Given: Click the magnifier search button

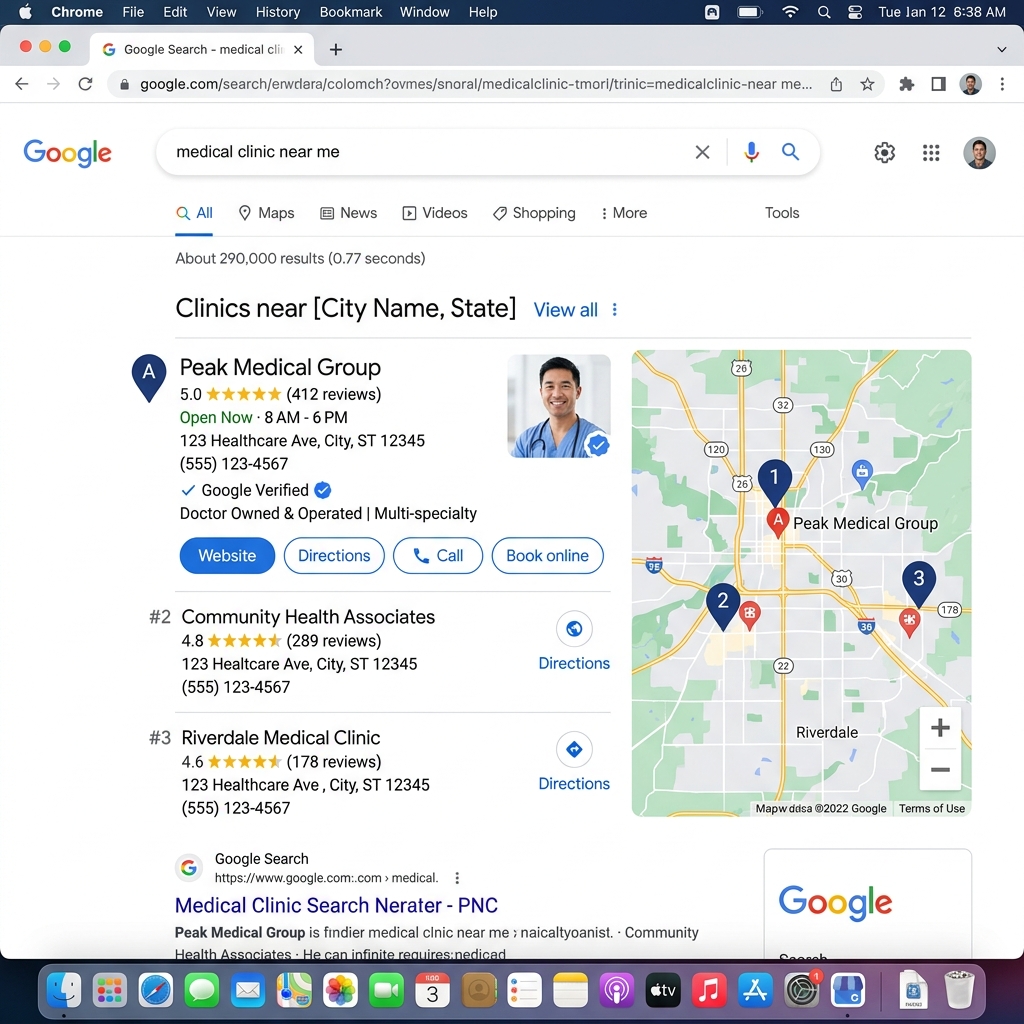Looking at the screenshot, I should (790, 152).
